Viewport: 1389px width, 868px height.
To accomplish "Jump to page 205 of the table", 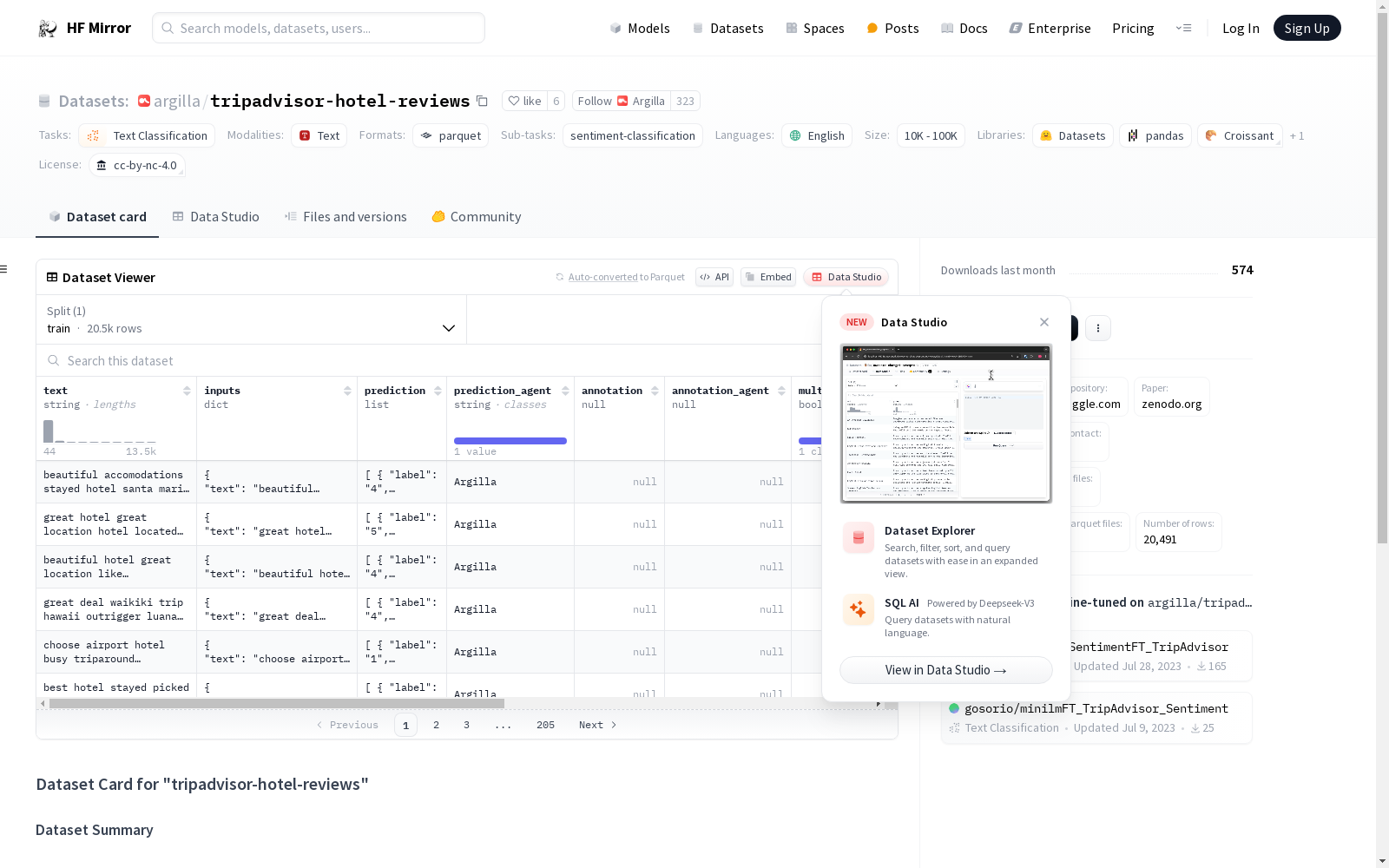I will [545, 725].
